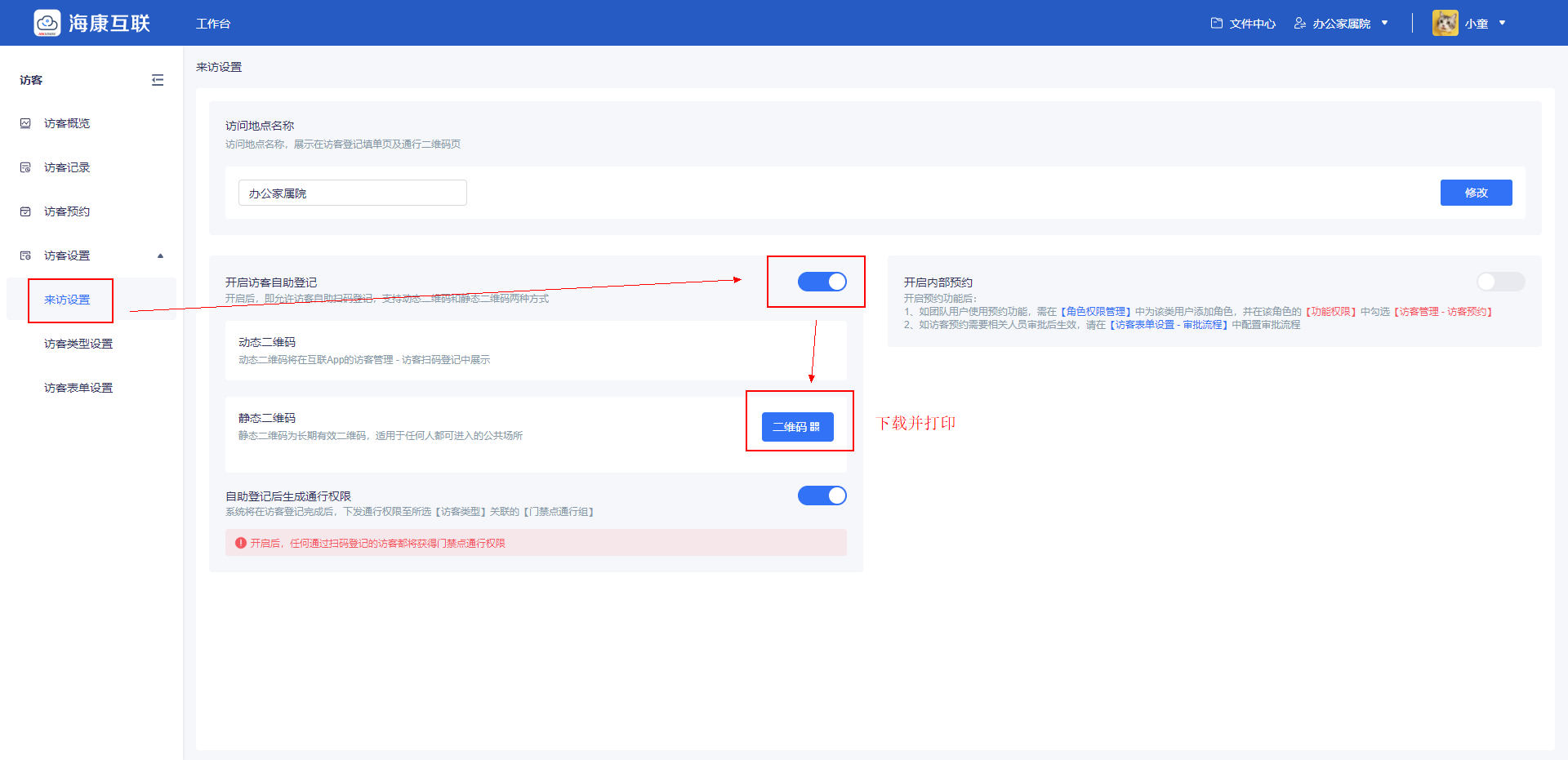Viewport: 1568px width, 760px height.
Task: Expand the 小童 user account dropdown
Action: coord(1502,24)
